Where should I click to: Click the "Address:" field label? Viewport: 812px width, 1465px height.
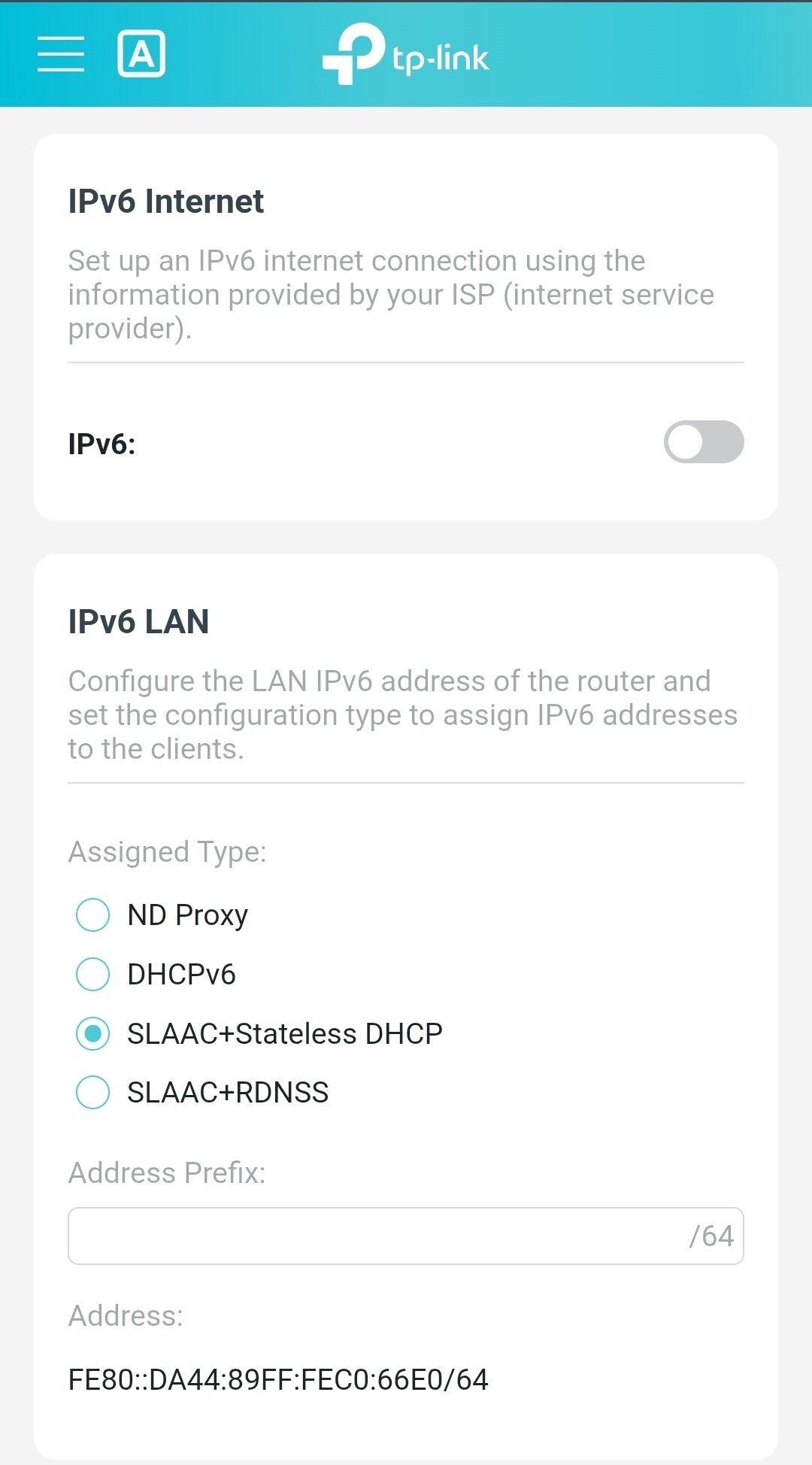(126, 1316)
